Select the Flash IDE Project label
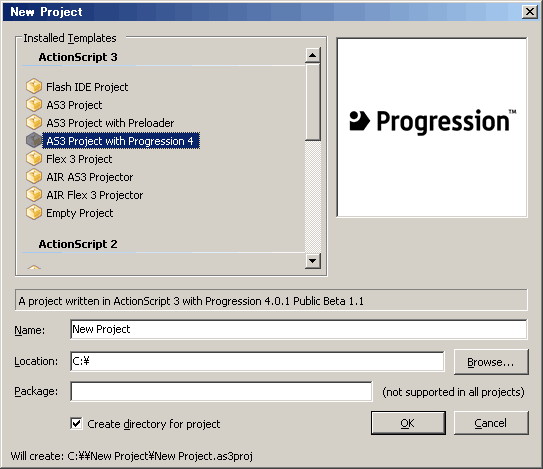543x469 pixels. tap(87, 87)
